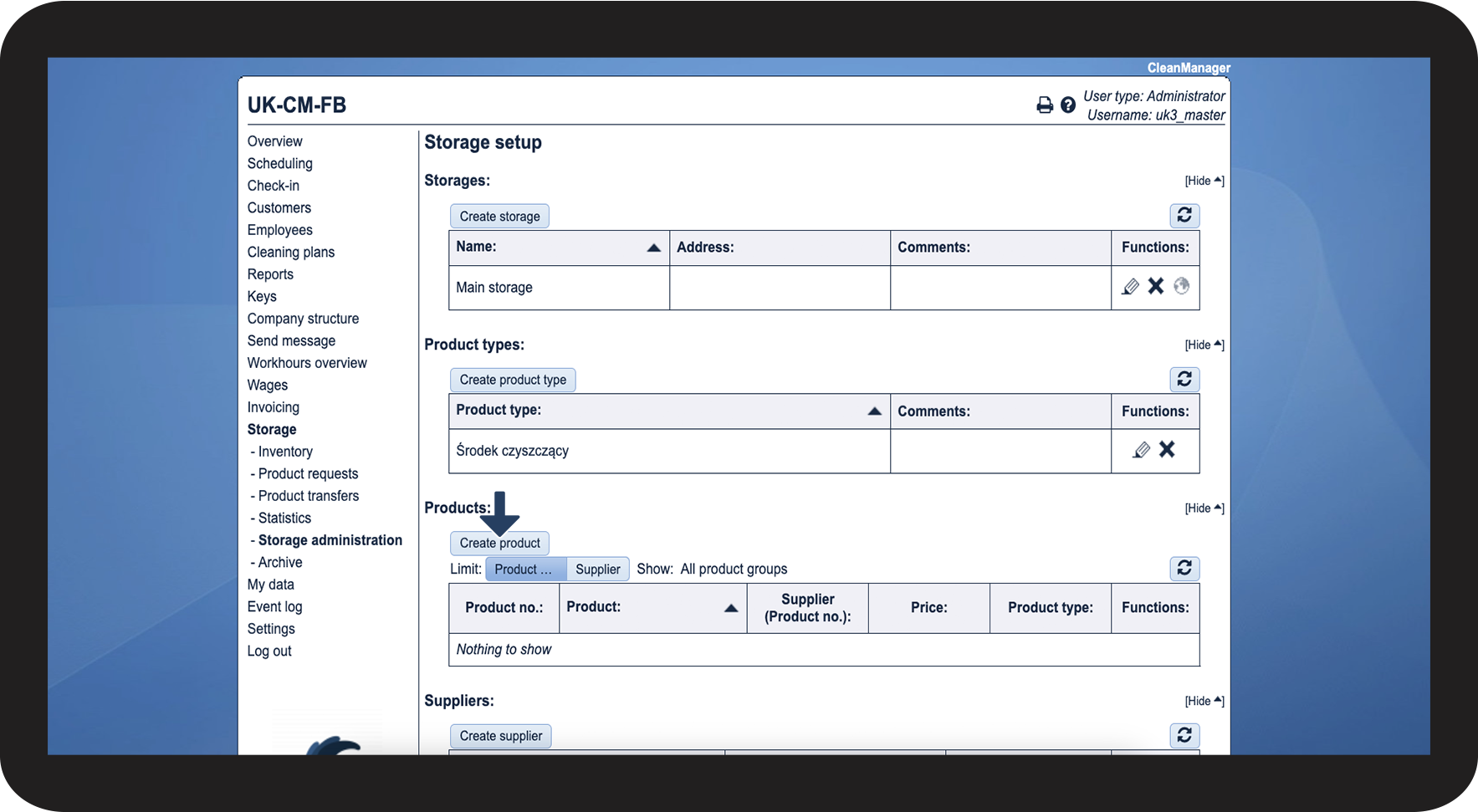Refresh the Storages table
Image resolution: width=1478 pixels, height=812 pixels.
(x=1184, y=216)
